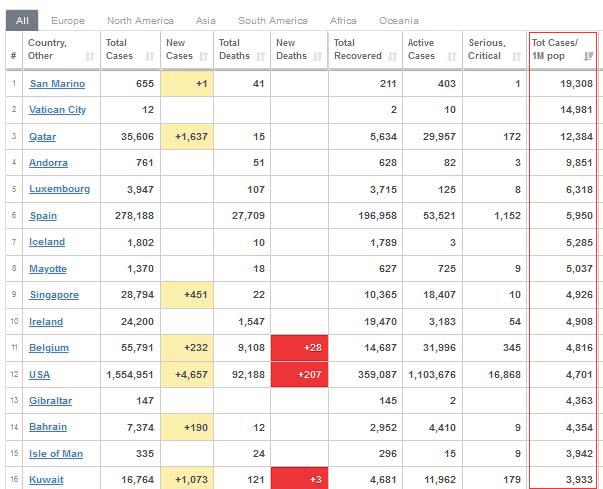The width and height of the screenshot is (603, 489).
Task: Select the All tab
Action: (x=22, y=20)
